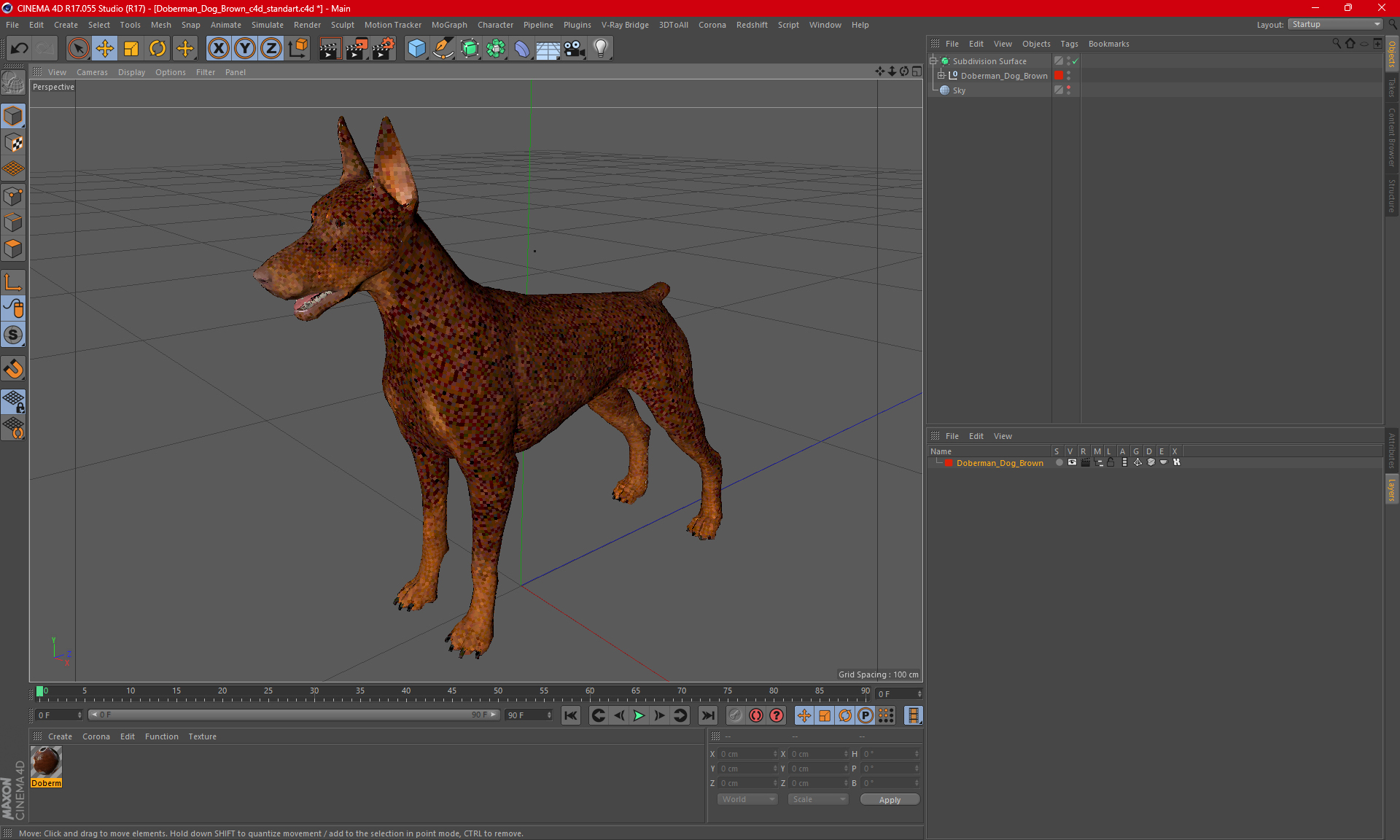Viewport: 1400px width, 840px height.
Task: Toggle layer Solo for Doberman_Dog_Brown
Action: tap(1059, 462)
